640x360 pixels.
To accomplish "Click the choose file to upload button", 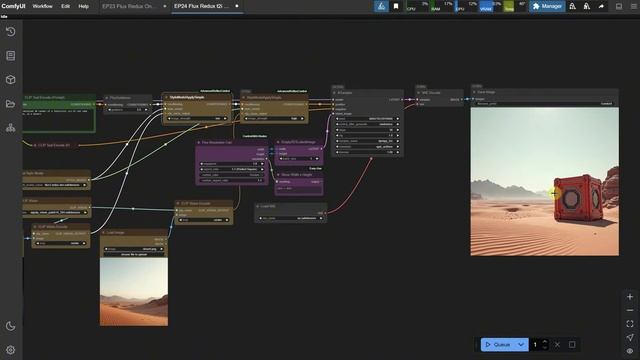I will (134, 254).
